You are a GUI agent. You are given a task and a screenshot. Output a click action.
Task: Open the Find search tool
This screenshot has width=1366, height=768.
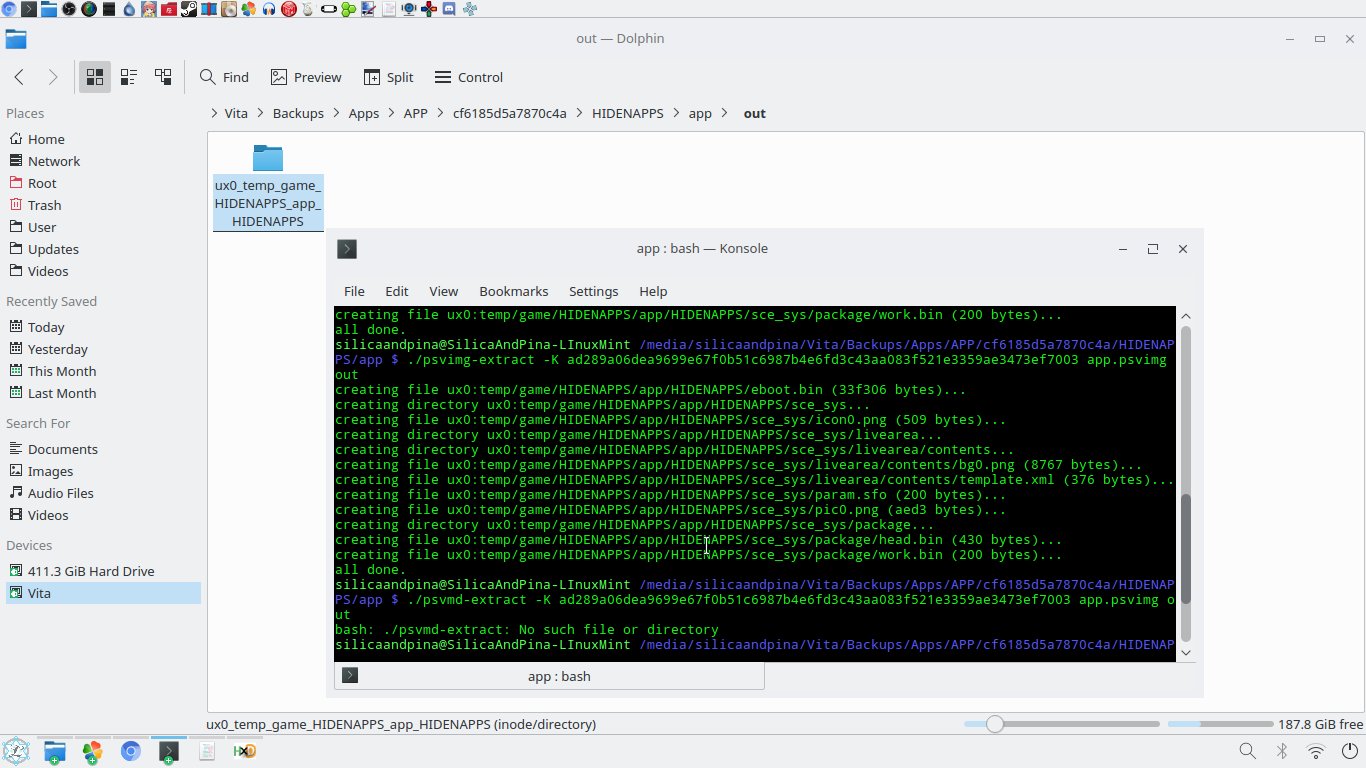(x=224, y=77)
